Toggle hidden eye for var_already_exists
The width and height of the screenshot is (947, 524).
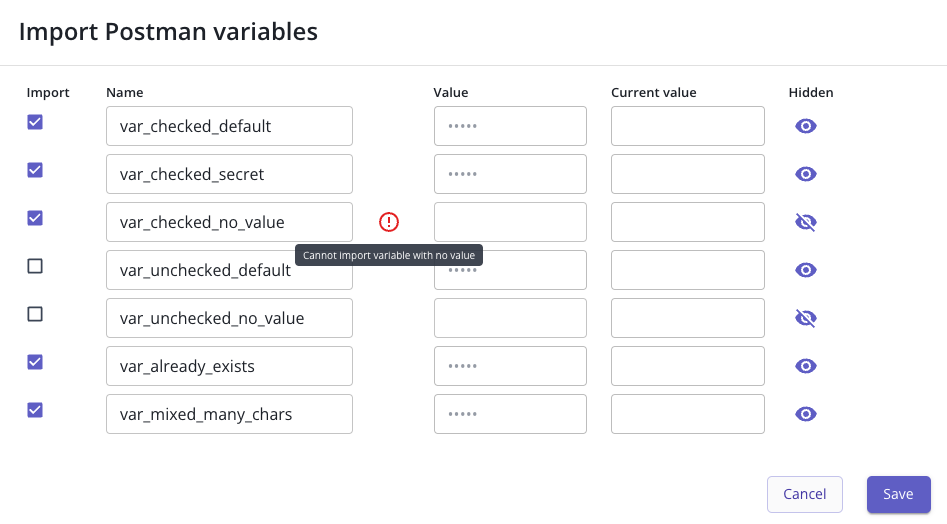(x=806, y=366)
